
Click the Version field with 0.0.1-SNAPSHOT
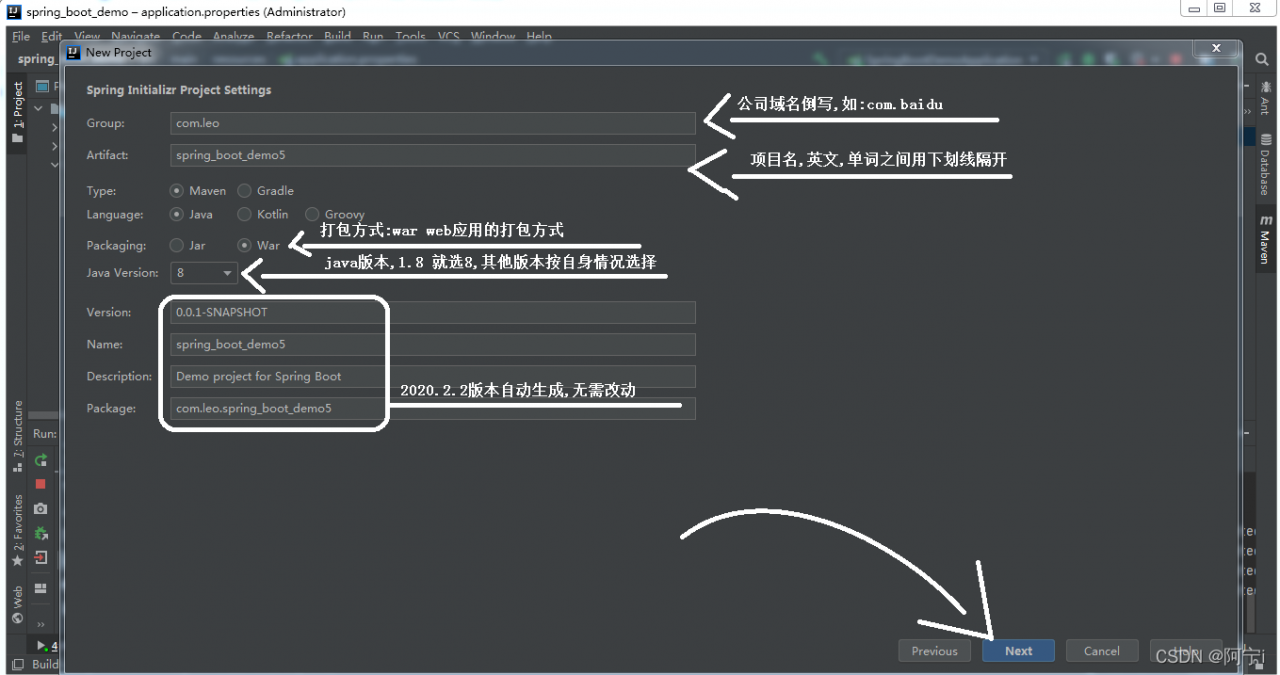(x=433, y=312)
